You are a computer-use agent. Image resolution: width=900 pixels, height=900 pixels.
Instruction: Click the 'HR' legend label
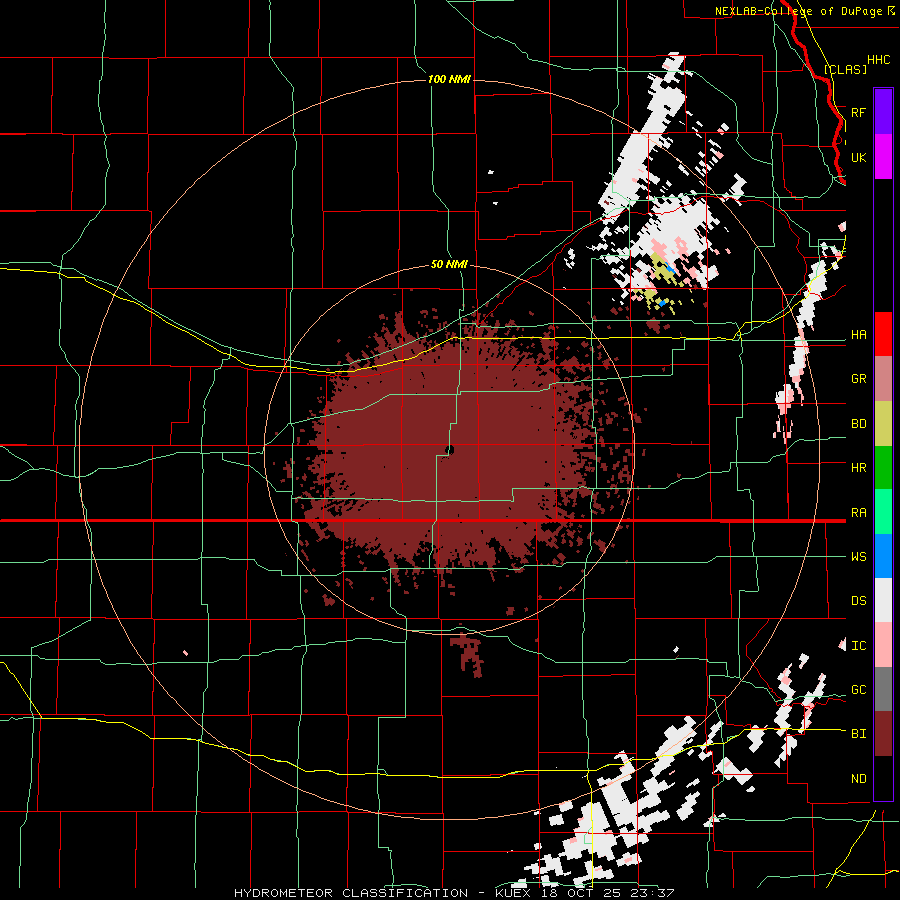click(858, 468)
